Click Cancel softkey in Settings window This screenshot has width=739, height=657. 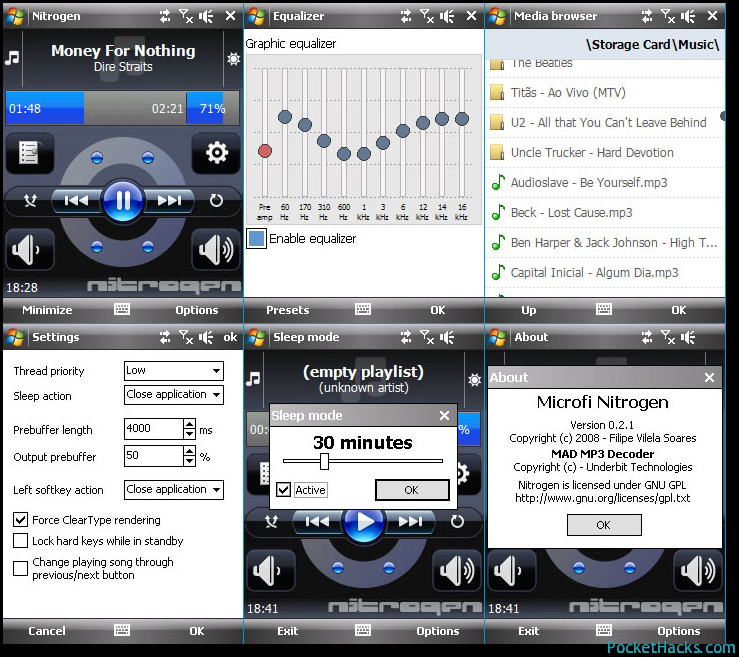pos(47,631)
